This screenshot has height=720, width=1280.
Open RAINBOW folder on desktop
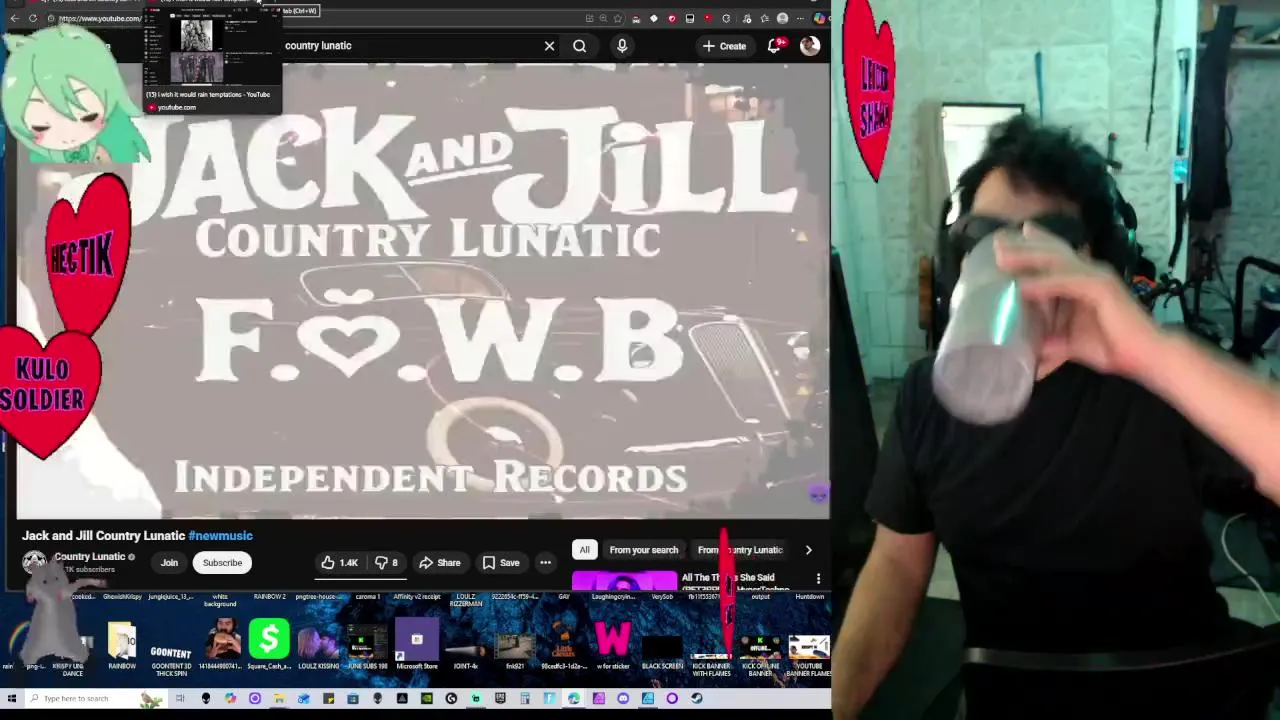click(122, 646)
